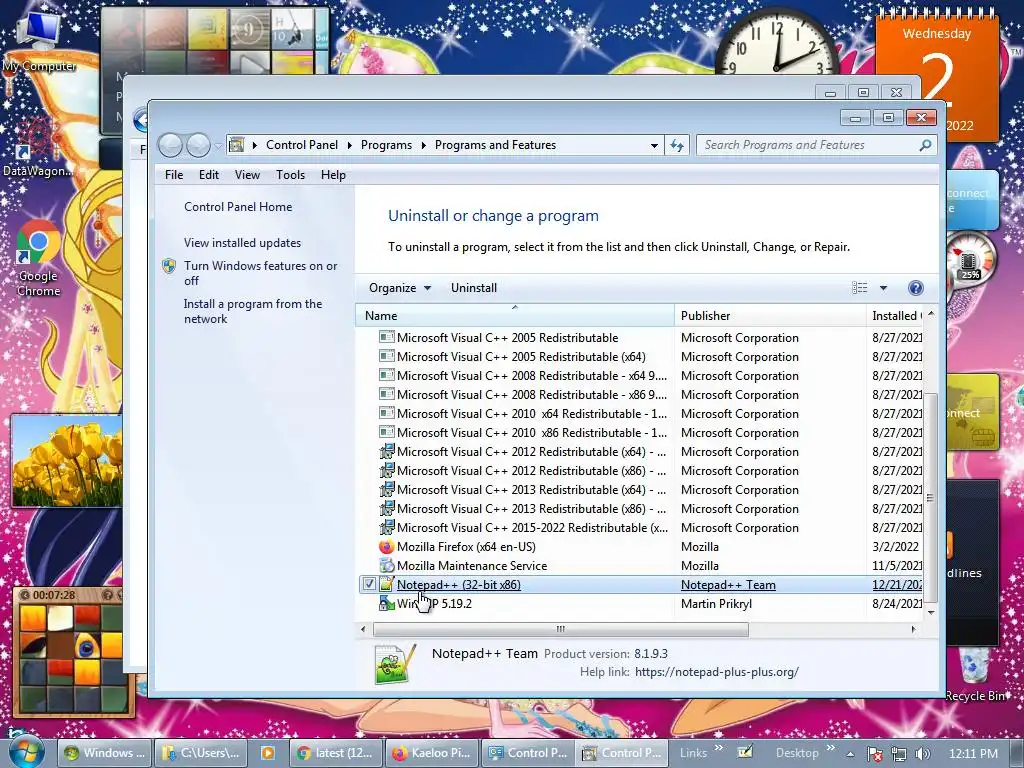
Task: Expand the arrow after Control Panel in breadcrumb
Action: [x=349, y=145]
